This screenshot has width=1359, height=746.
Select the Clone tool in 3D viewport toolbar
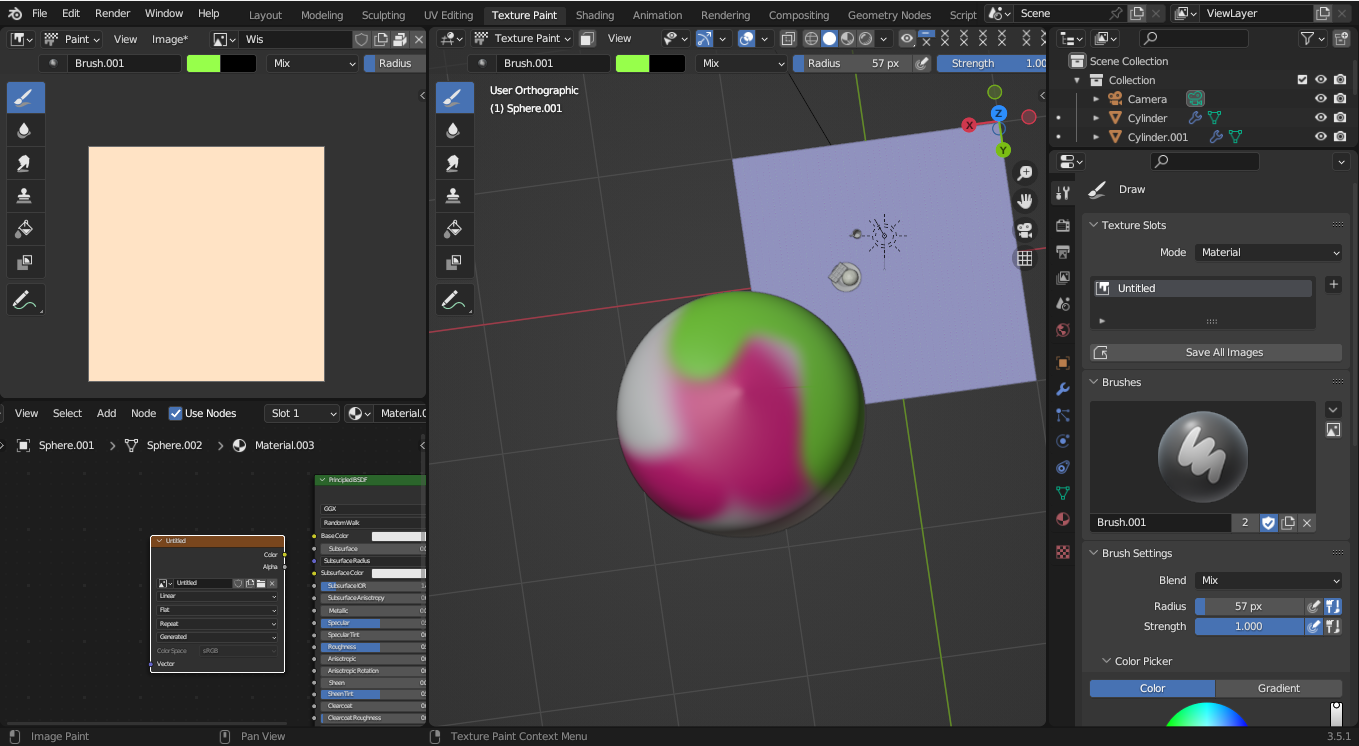(x=454, y=197)
